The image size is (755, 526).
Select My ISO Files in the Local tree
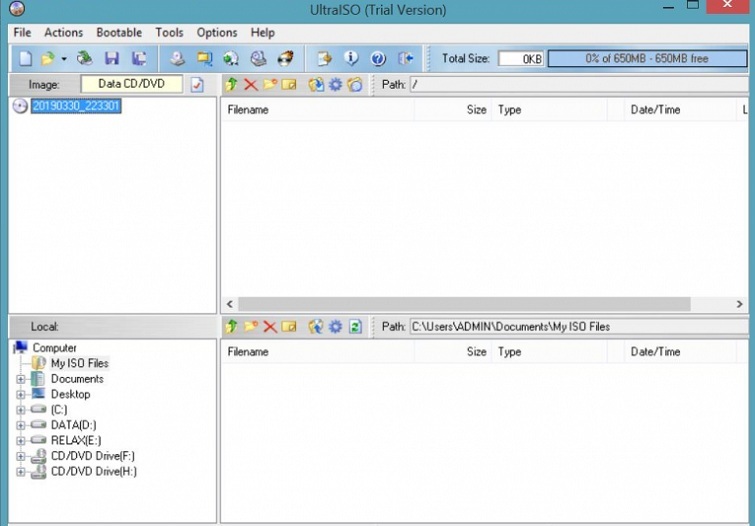coord(79,363)
